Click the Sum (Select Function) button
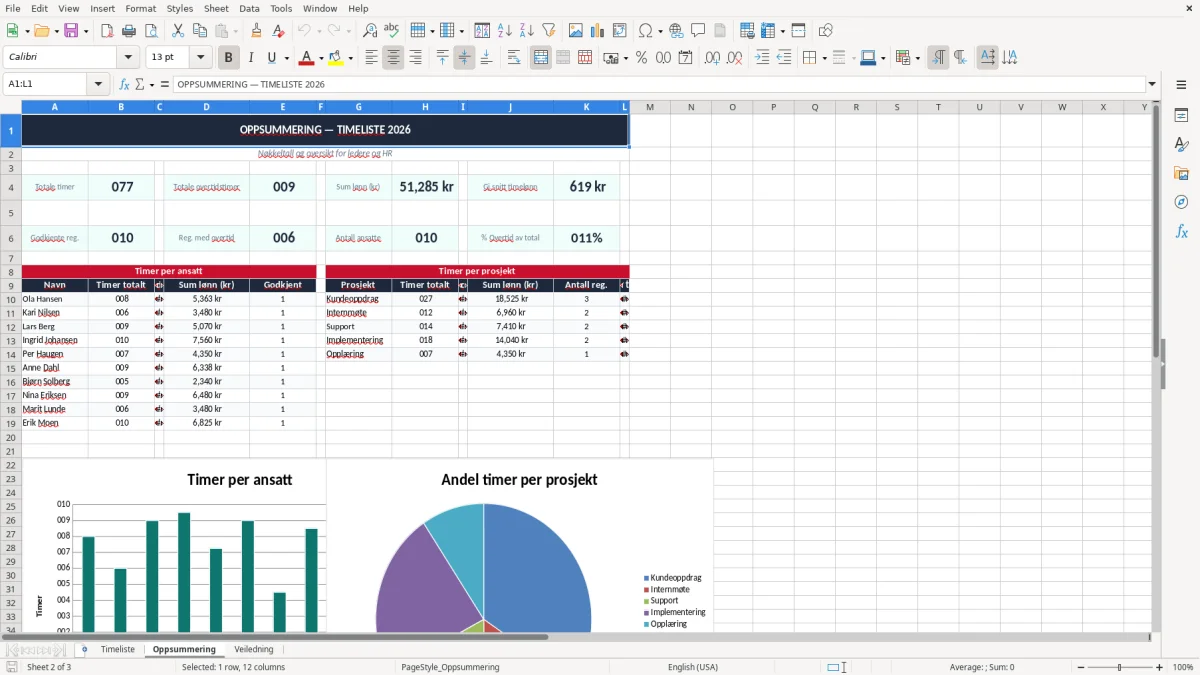Image resolution: width=1200 pixels, height=675 pixels. point(140,84)
